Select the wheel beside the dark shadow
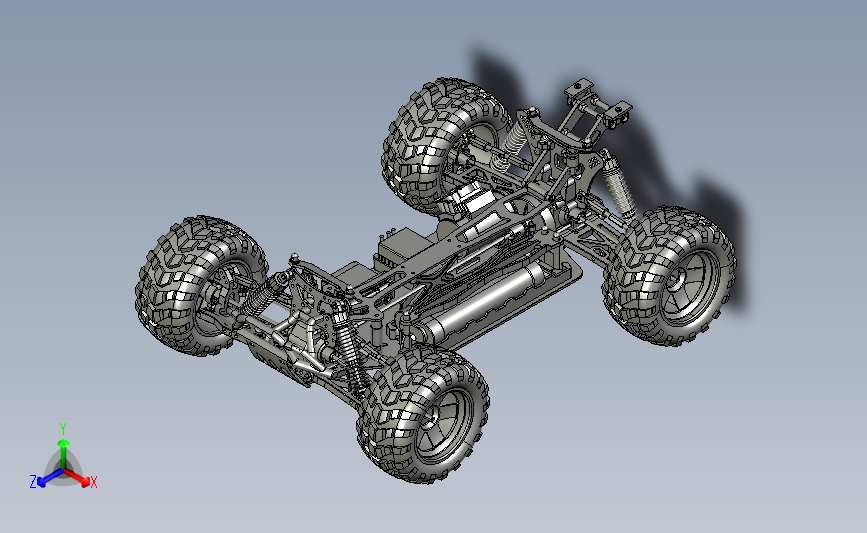Viewport: 867px width, 533px height. 669,276
